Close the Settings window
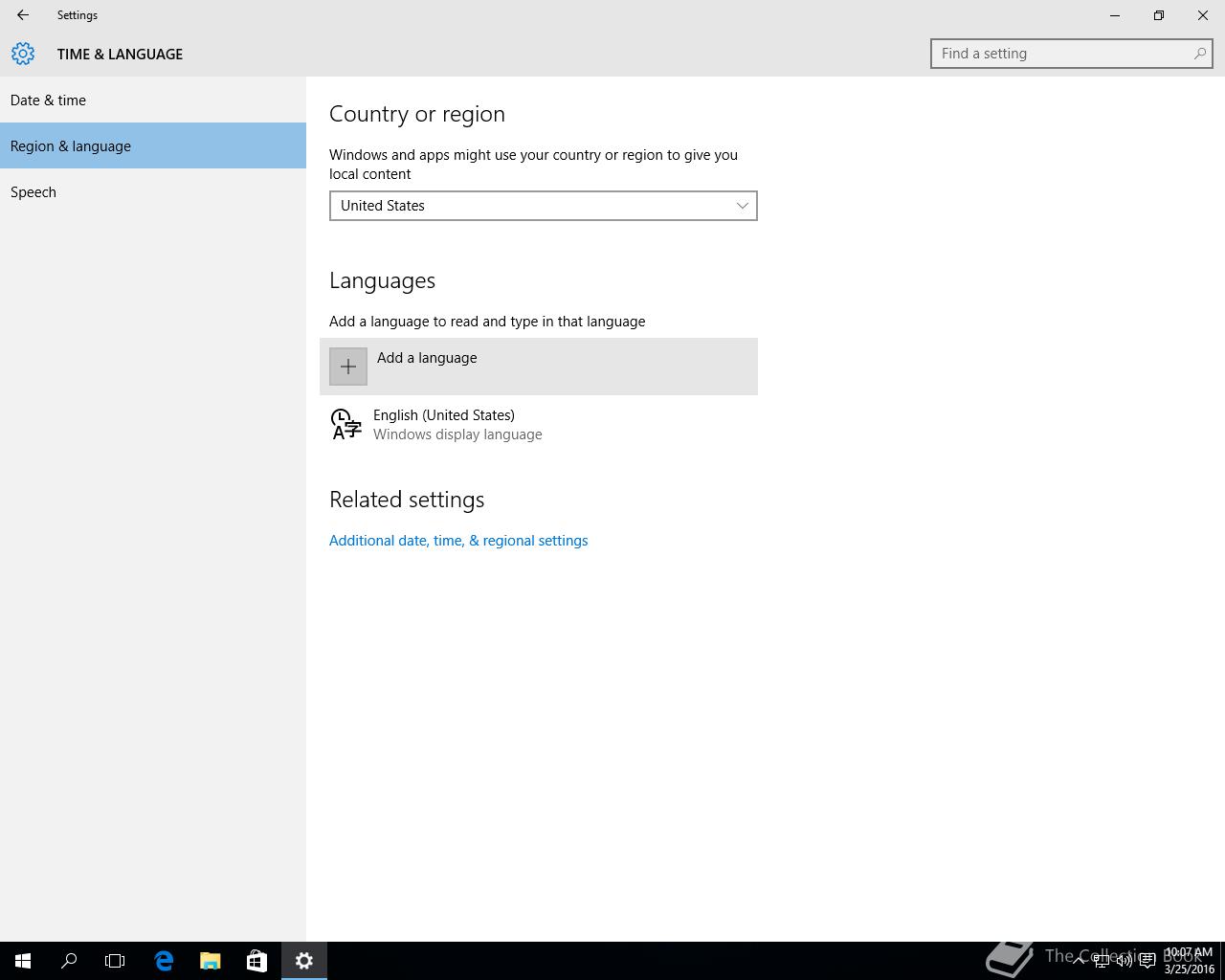Viewport: 1225px width, 980px height. point(1203,15)
